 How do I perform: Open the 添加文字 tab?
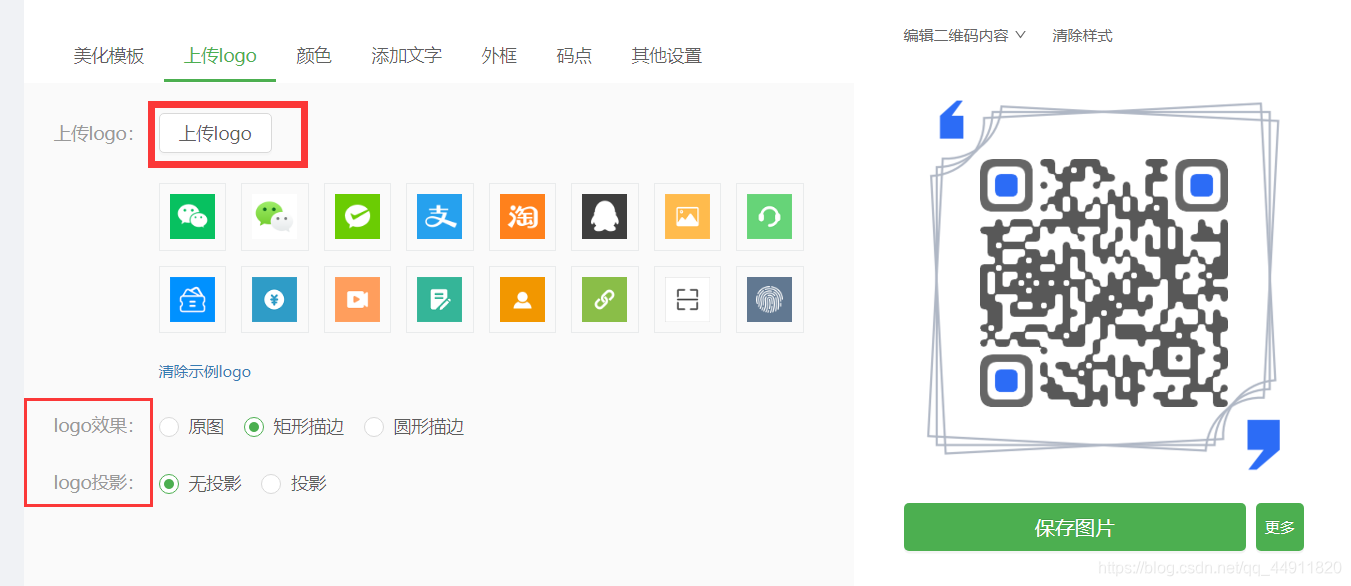(x=406, y=56)
